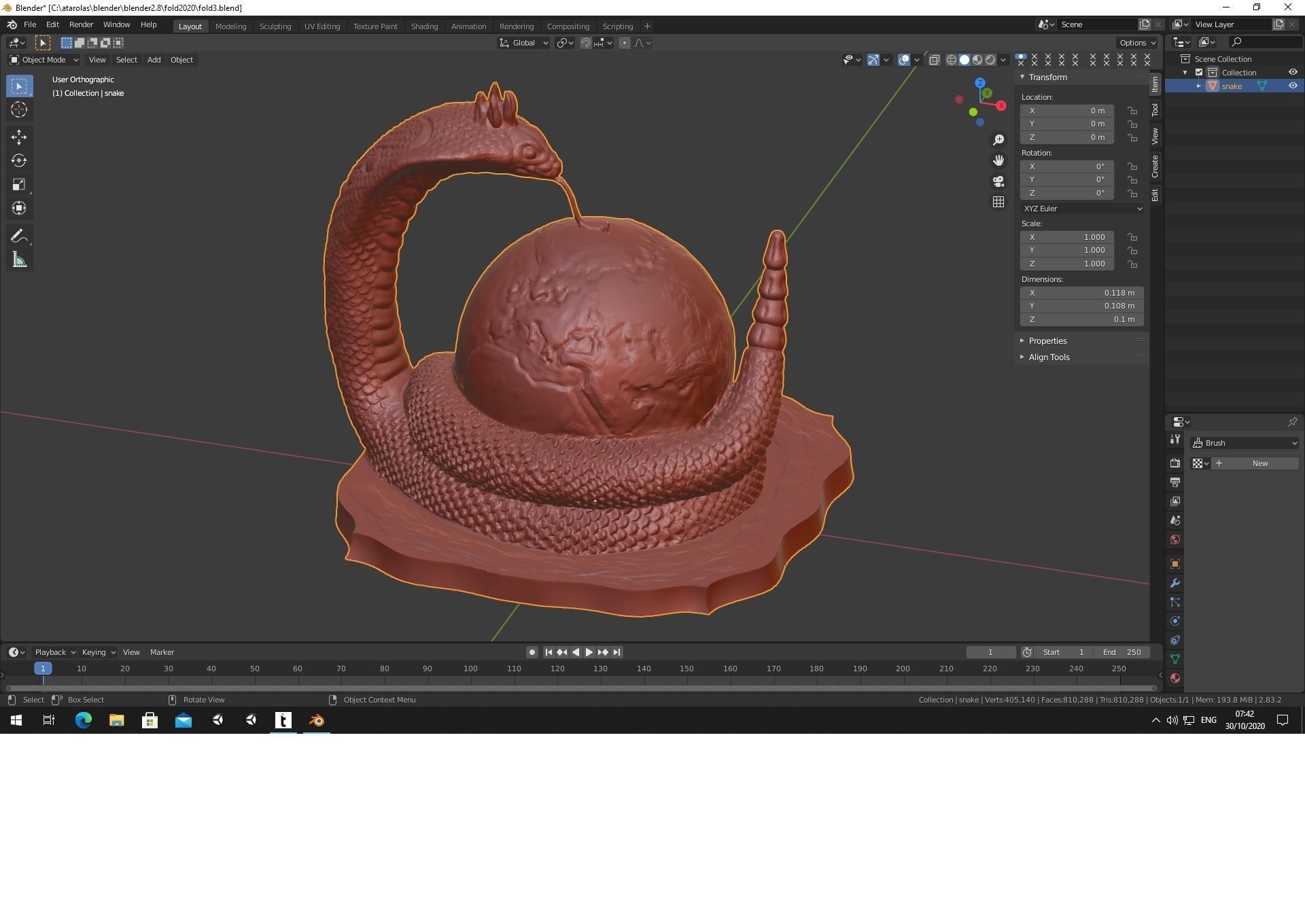Switch to Material Preview shading

tap(977, 60)
